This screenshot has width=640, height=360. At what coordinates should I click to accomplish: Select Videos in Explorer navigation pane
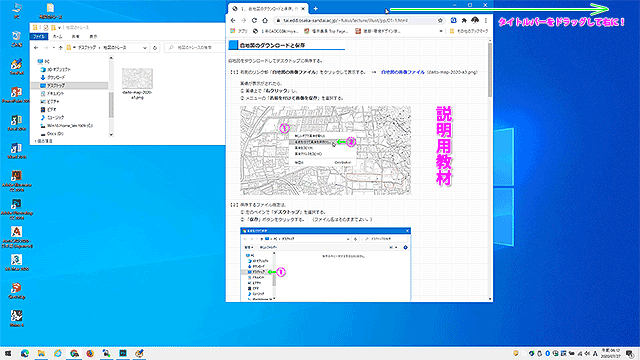[x=49, y=109]
